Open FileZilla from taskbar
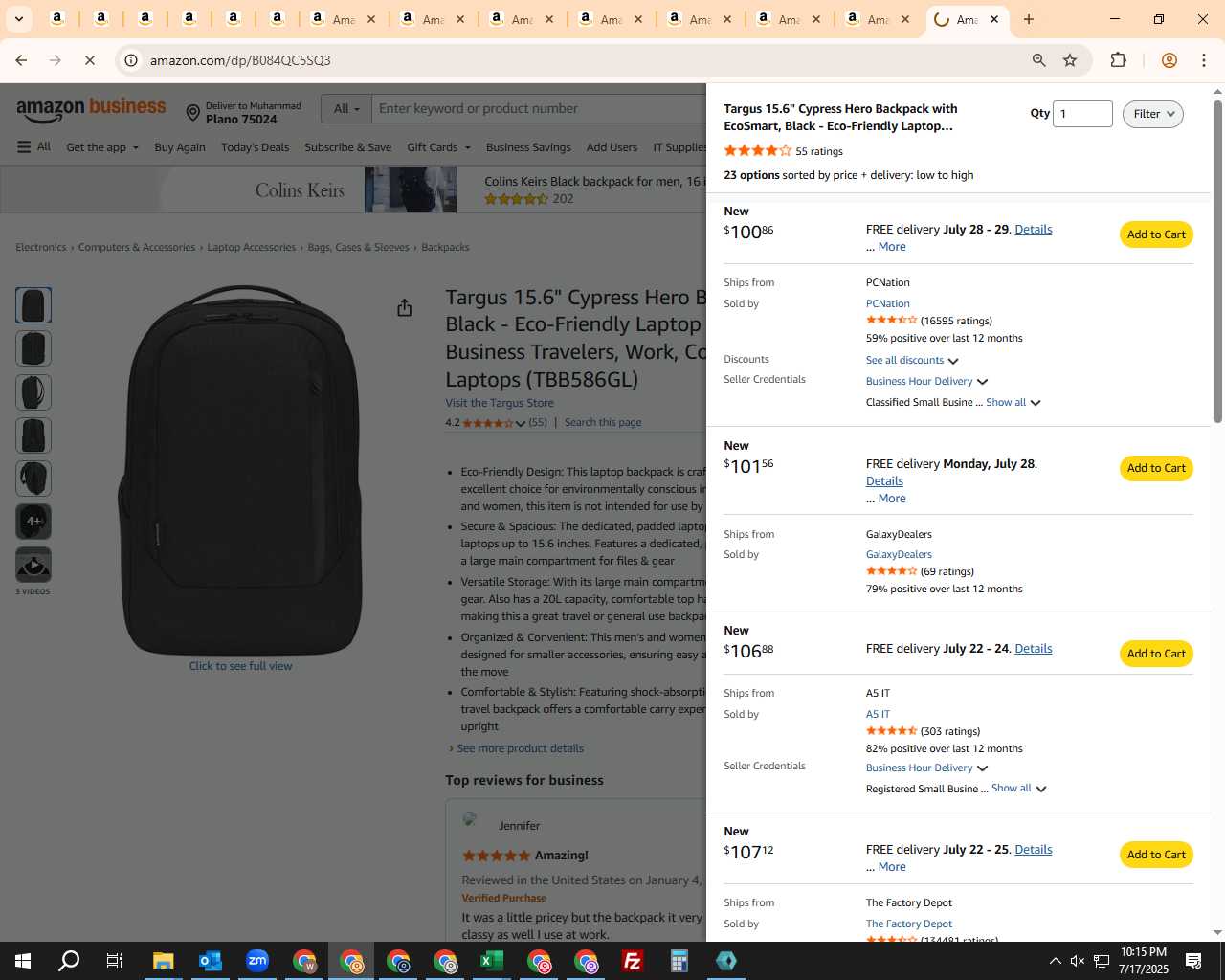 (x=632, y=961)
